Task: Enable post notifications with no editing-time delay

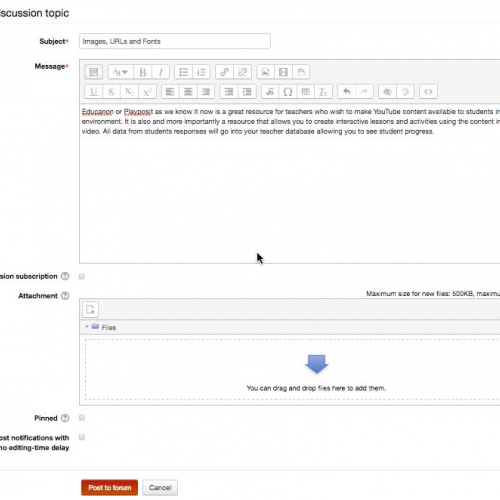Action: click(82, 437)
